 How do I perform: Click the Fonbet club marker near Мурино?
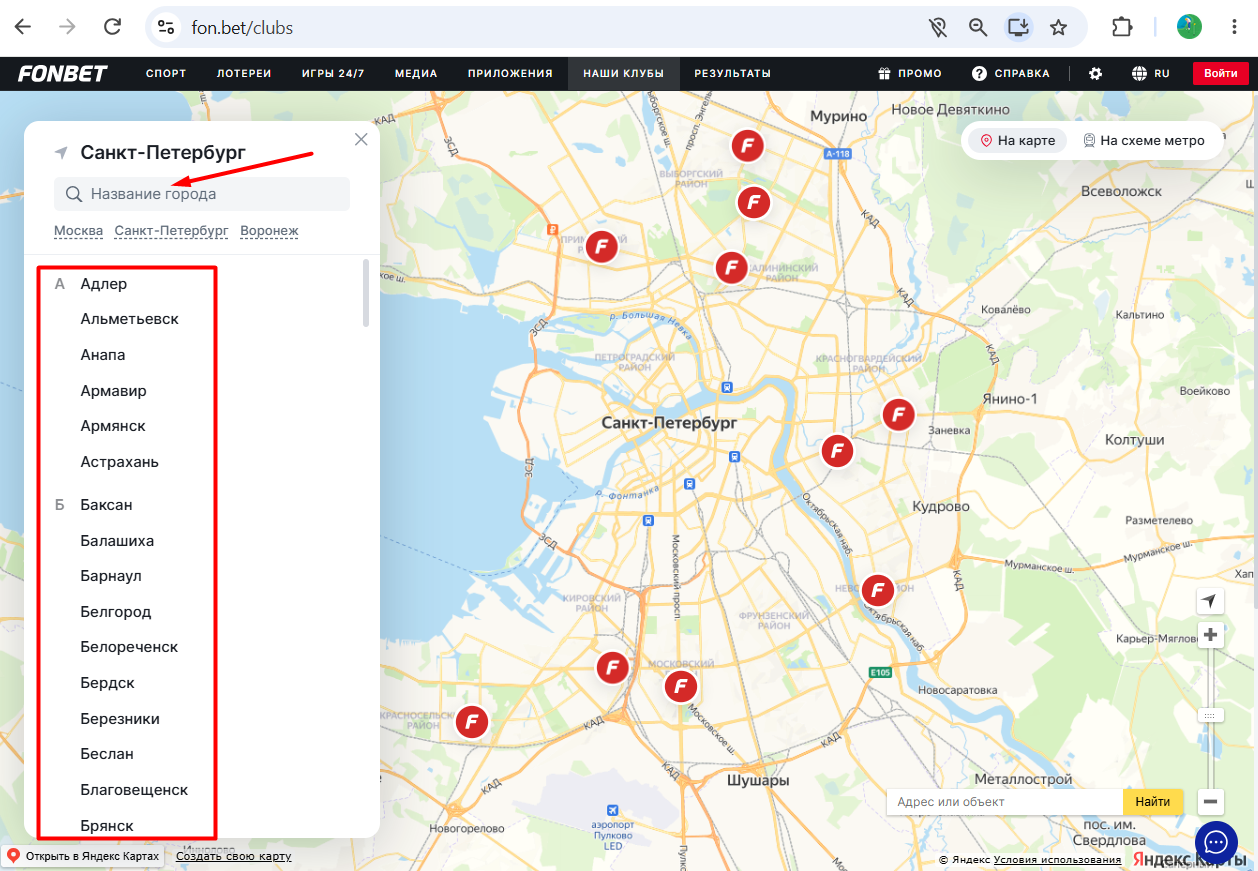coord(747,146)
